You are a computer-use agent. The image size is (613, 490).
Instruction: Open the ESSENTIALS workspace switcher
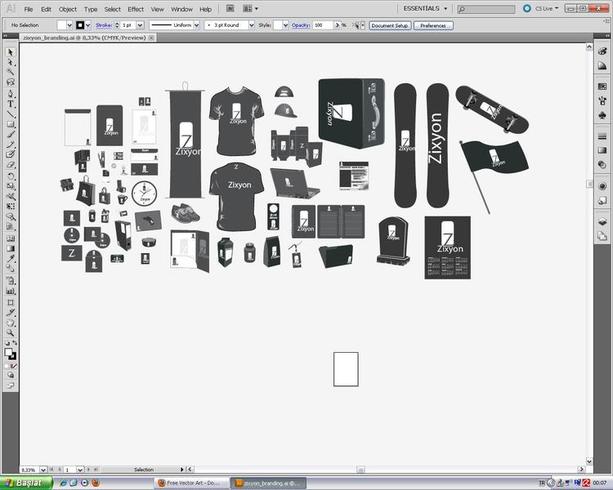coord(425,9)
